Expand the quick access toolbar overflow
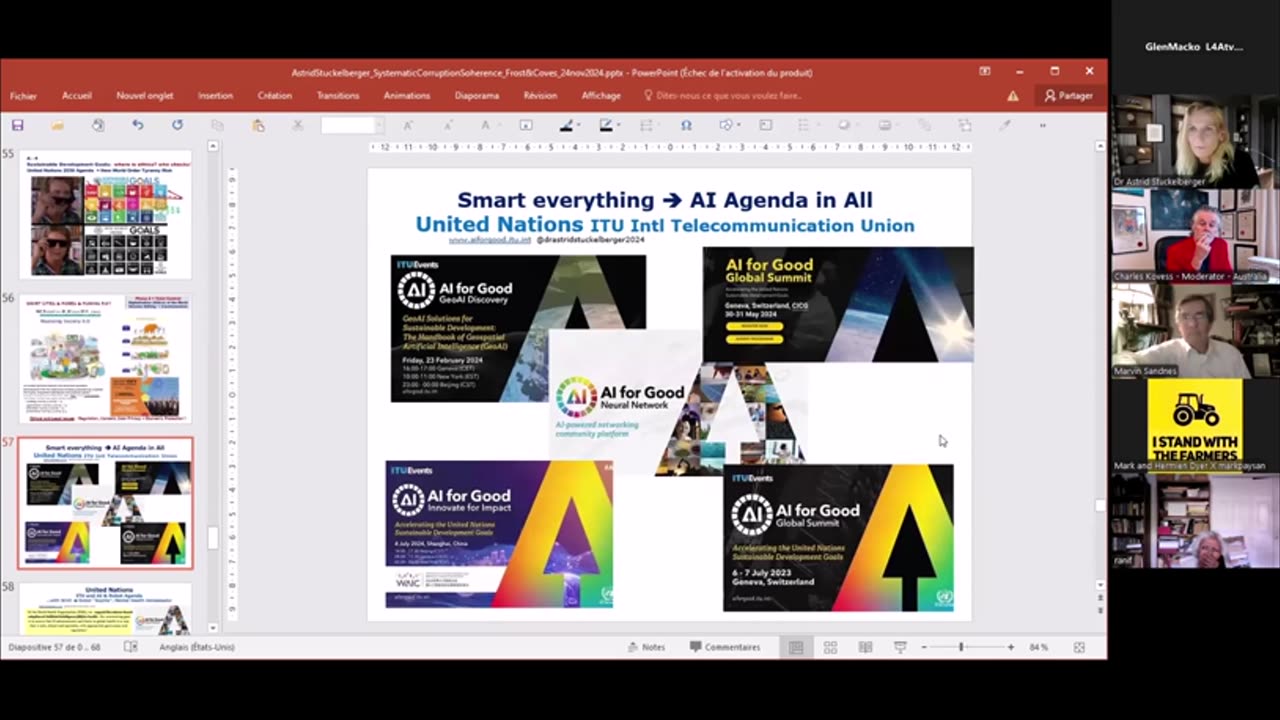The width and height of the screenshot is (1280, 720). pos(1042,125)
